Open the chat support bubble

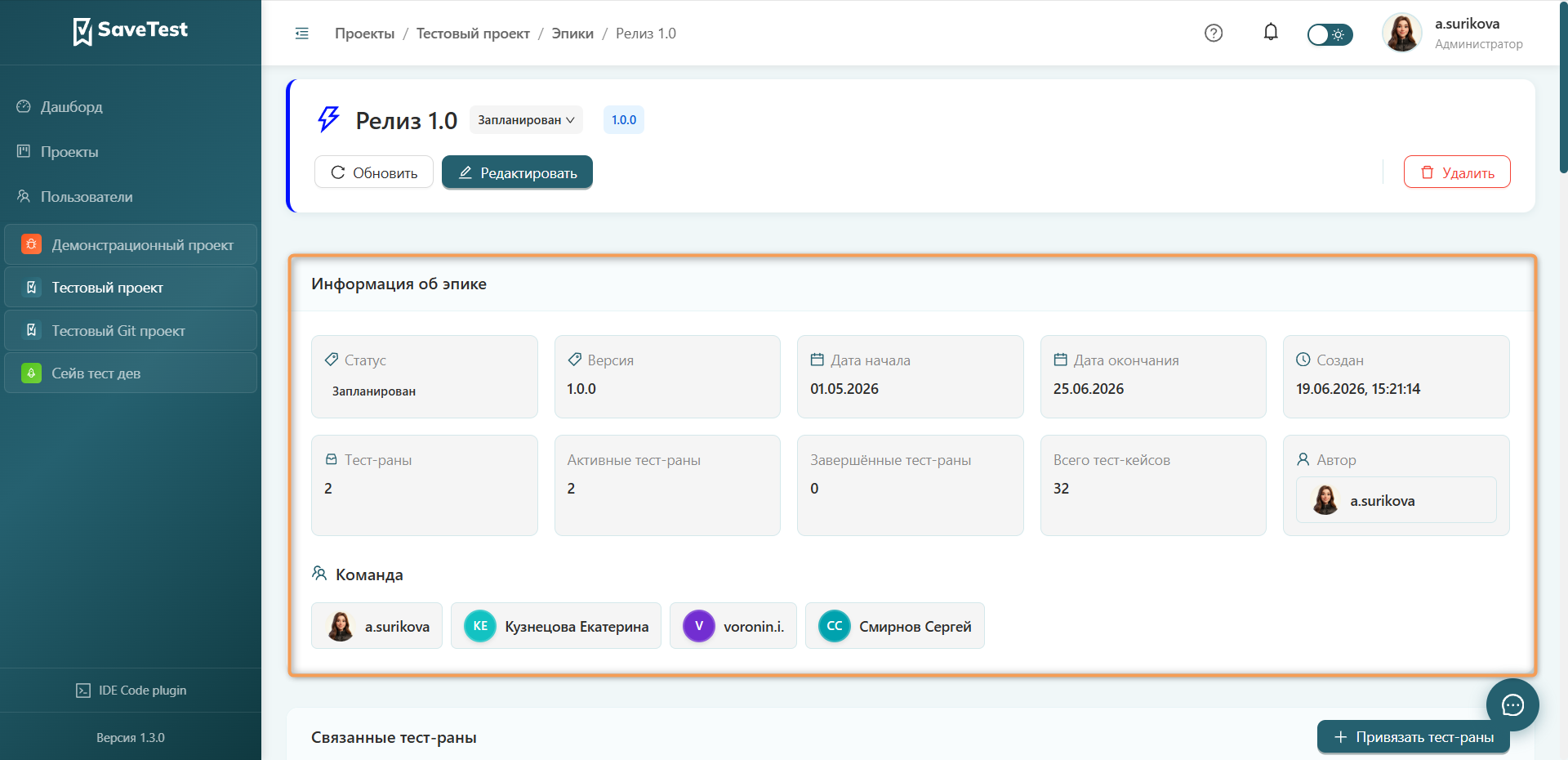click(x=1512, y=704)
